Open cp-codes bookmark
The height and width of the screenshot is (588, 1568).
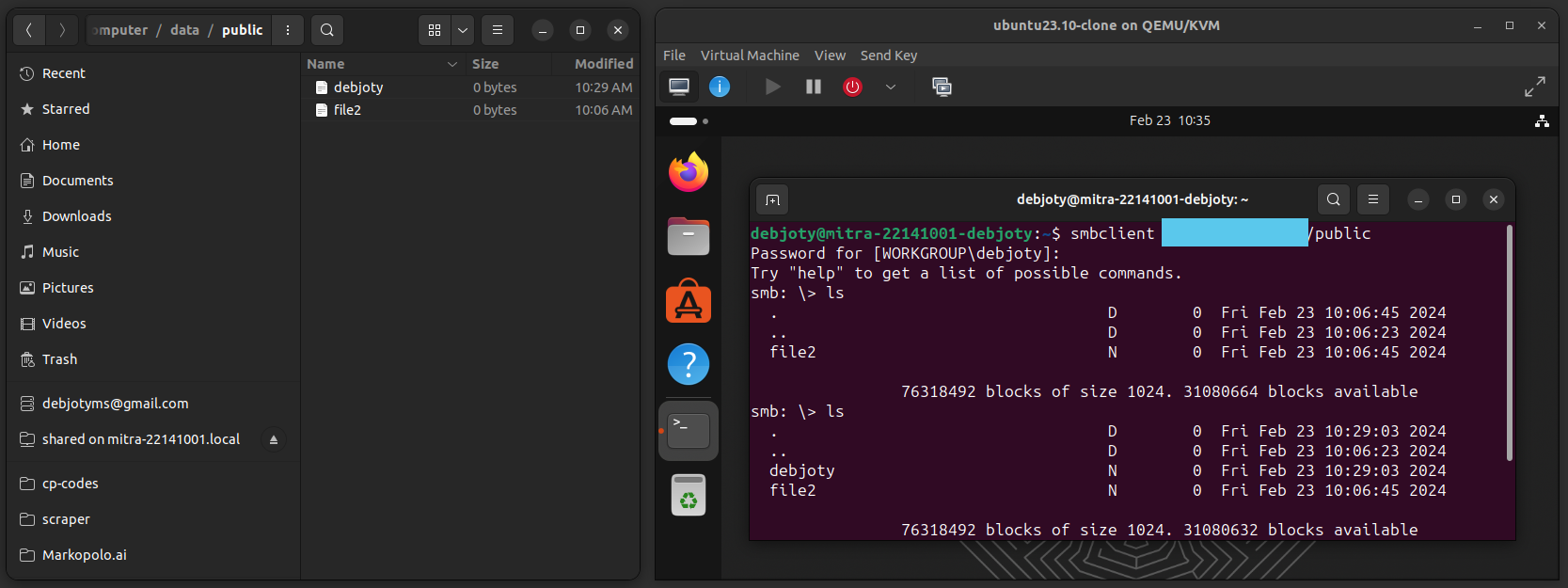coord(153,484)
